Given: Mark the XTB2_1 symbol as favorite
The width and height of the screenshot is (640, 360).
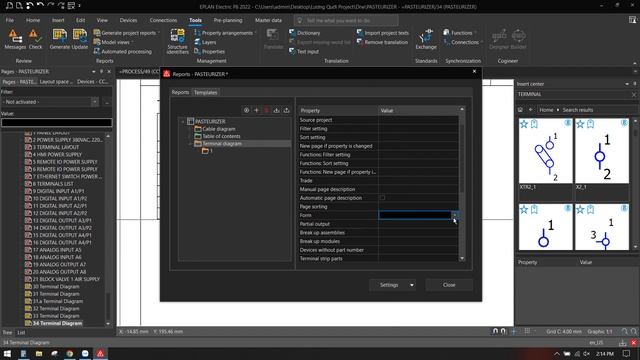Looking at the screenshot, I should pyautogui.click(x=524, y=124).
